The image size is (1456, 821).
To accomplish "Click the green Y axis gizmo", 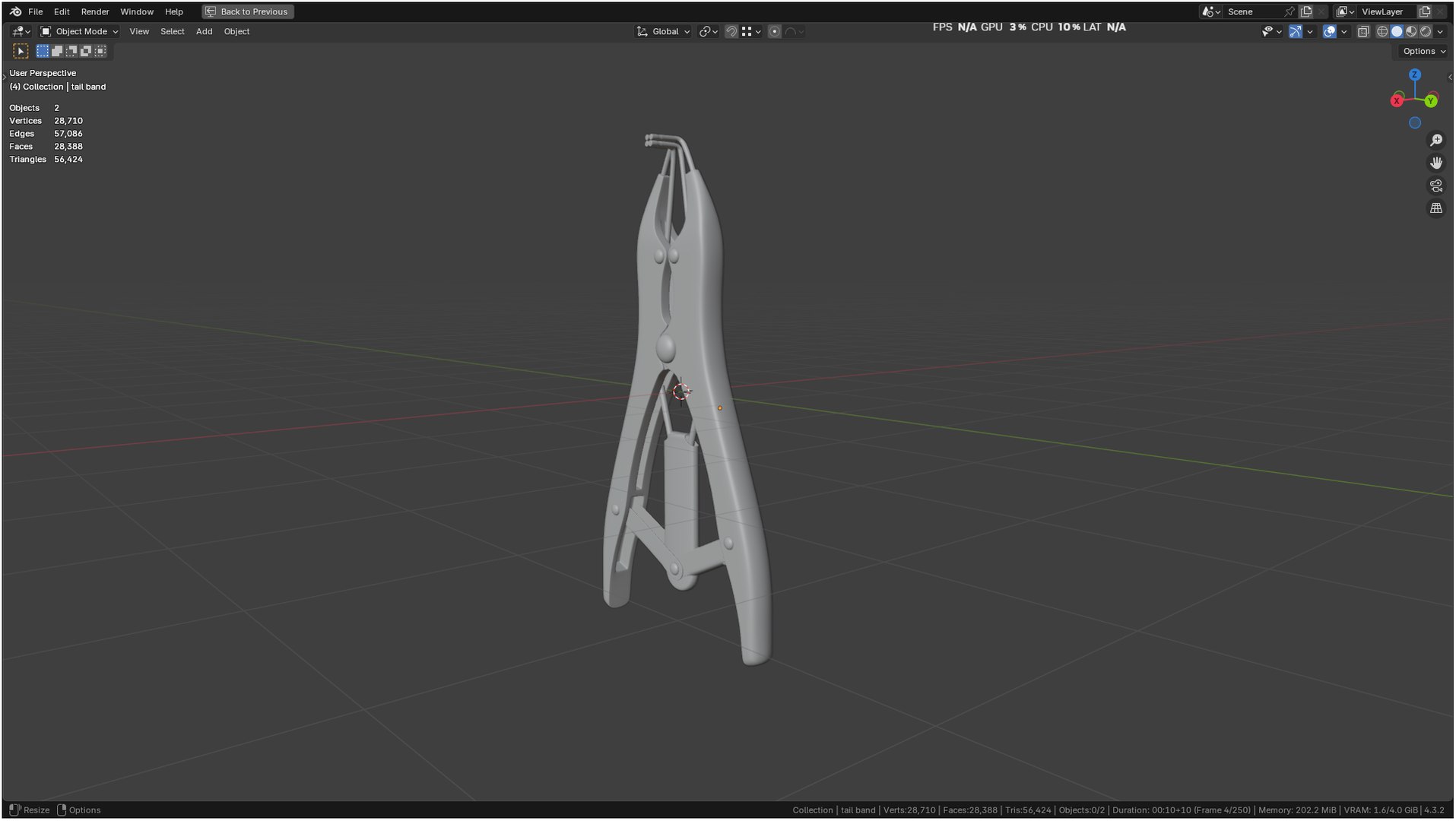I will [1431, 100].
